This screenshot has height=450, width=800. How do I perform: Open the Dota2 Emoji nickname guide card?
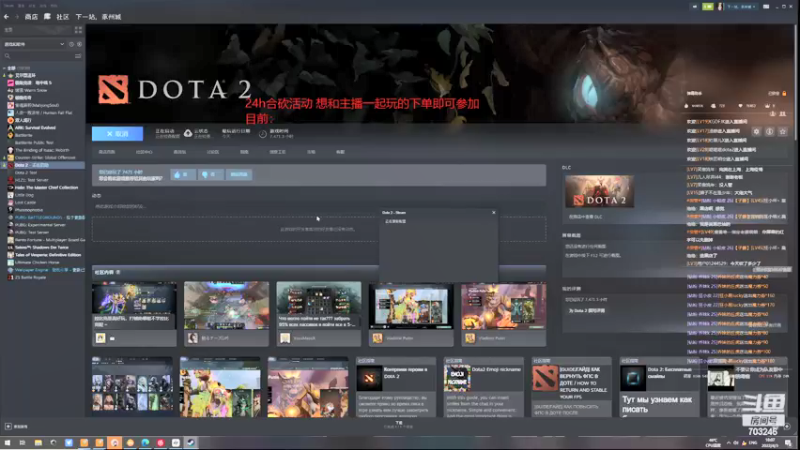click(x=484, y=387)
